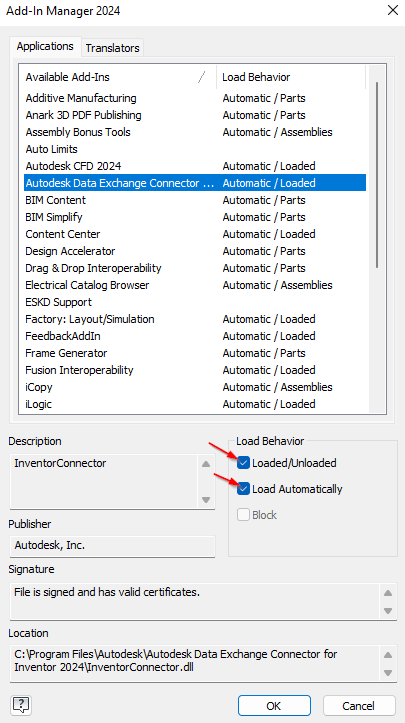Select Assembly Bonus Tools add-in

pos(195,132)
